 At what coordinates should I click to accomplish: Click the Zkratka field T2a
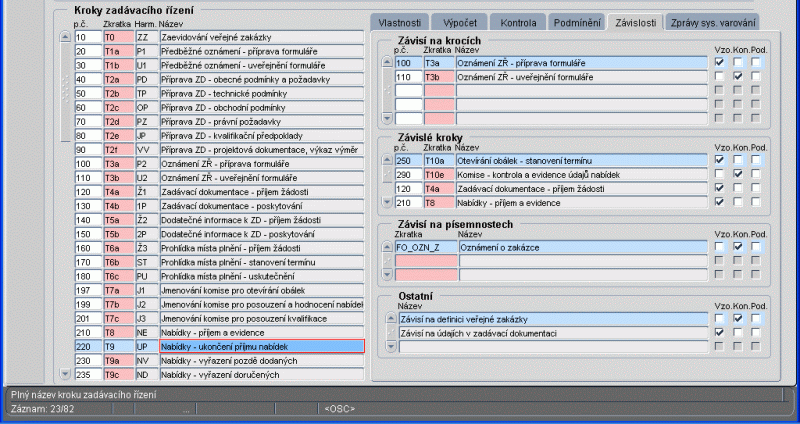tap(118, 79)
